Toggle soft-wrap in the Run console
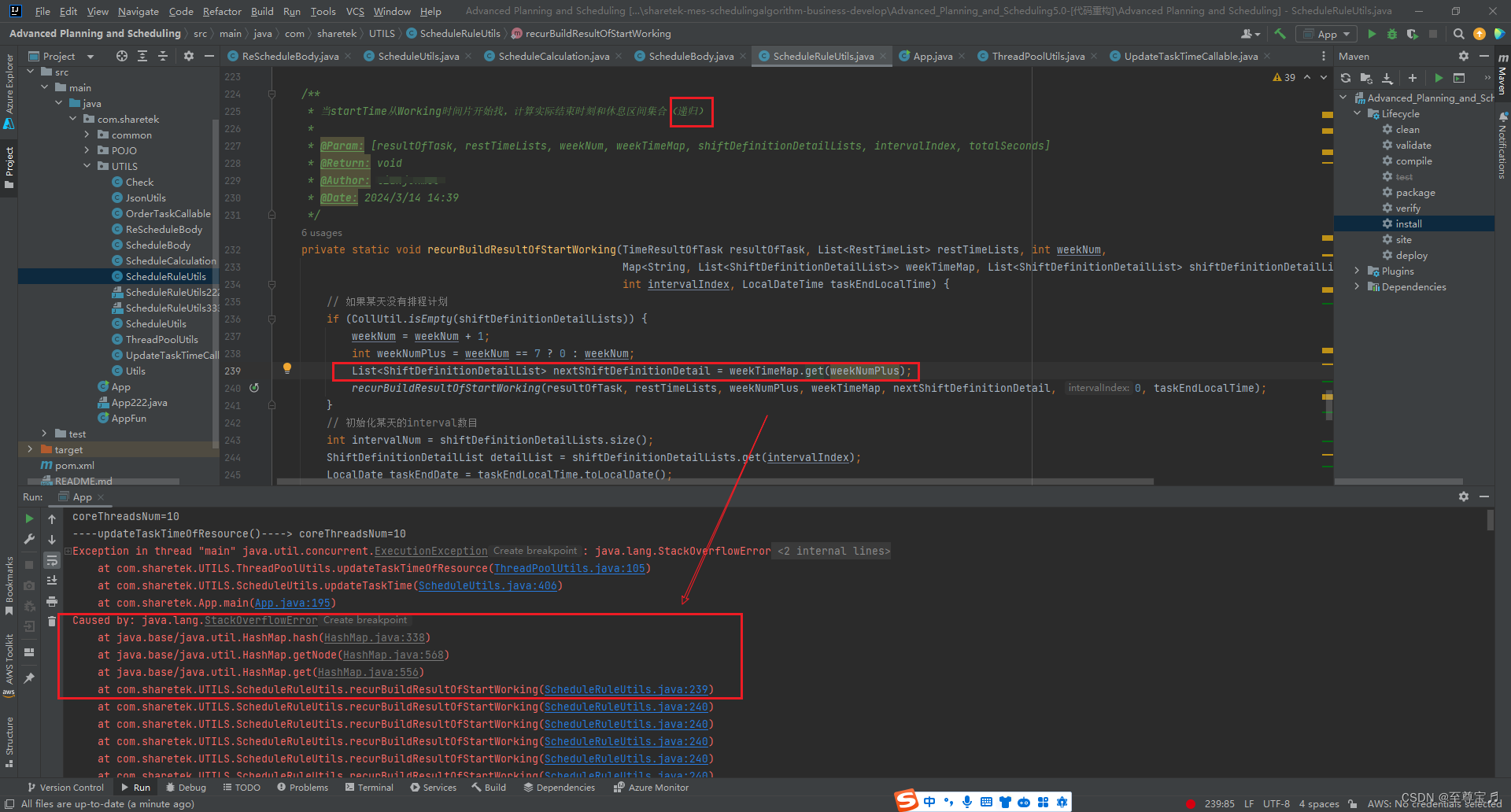Viewport: 1511px width, 812px height. click(x=52, y=560)
